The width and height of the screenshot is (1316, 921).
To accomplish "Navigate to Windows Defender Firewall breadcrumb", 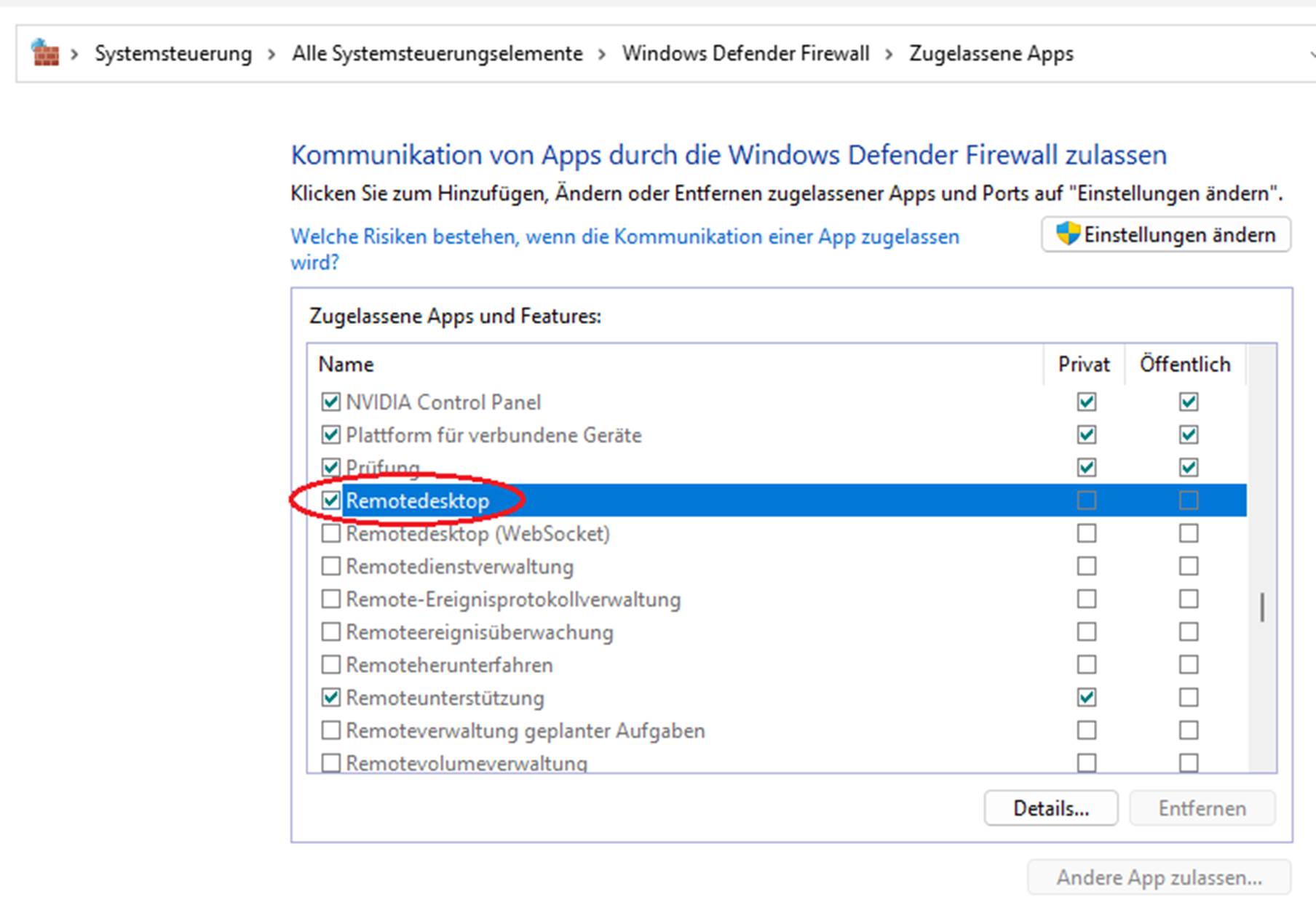I will (x=745, y=54).
